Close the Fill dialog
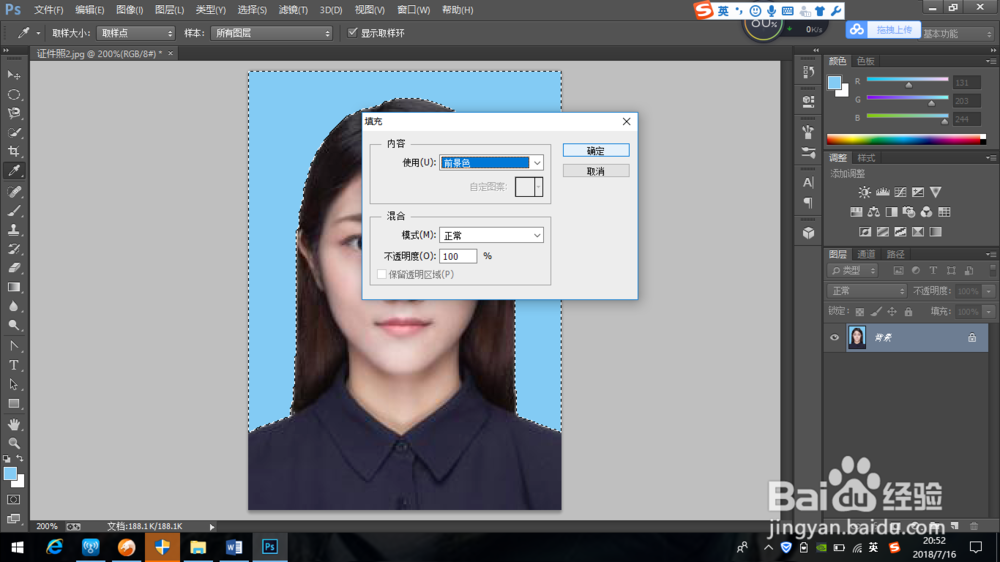This screenshot has width=1000, height=562. [x=626, y=121]
